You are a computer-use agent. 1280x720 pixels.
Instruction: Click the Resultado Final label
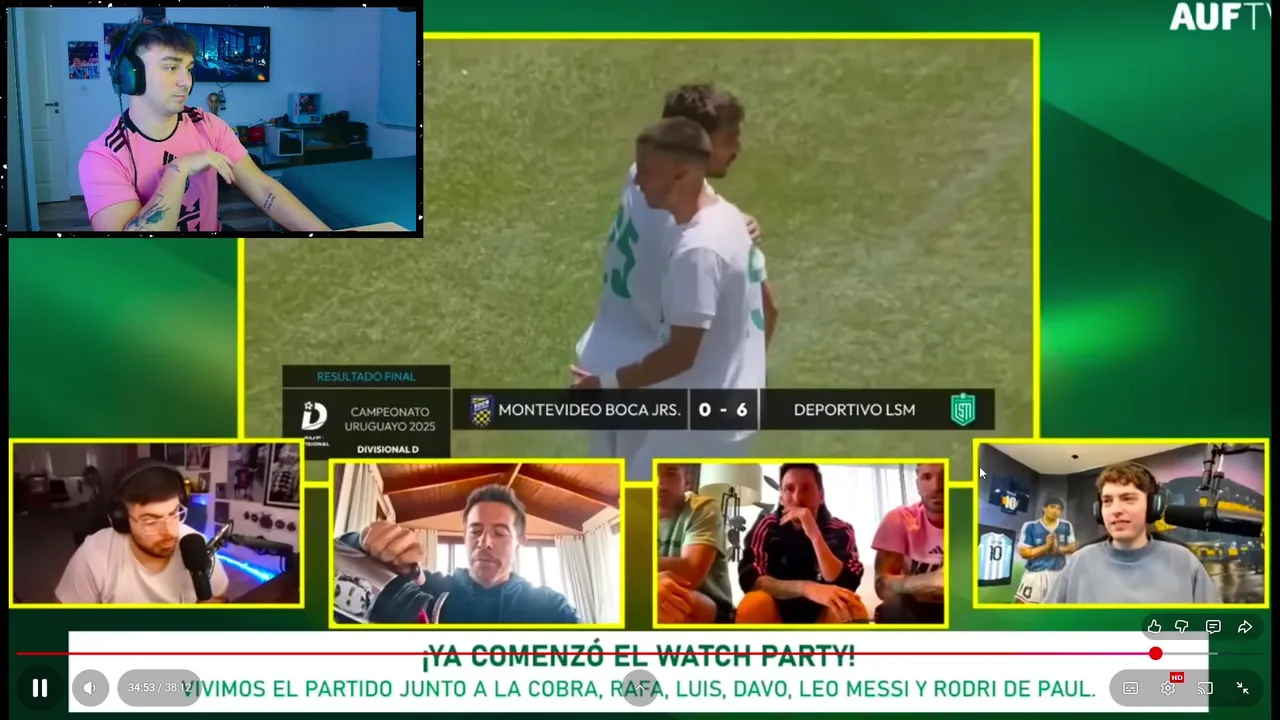coord(366,376)
